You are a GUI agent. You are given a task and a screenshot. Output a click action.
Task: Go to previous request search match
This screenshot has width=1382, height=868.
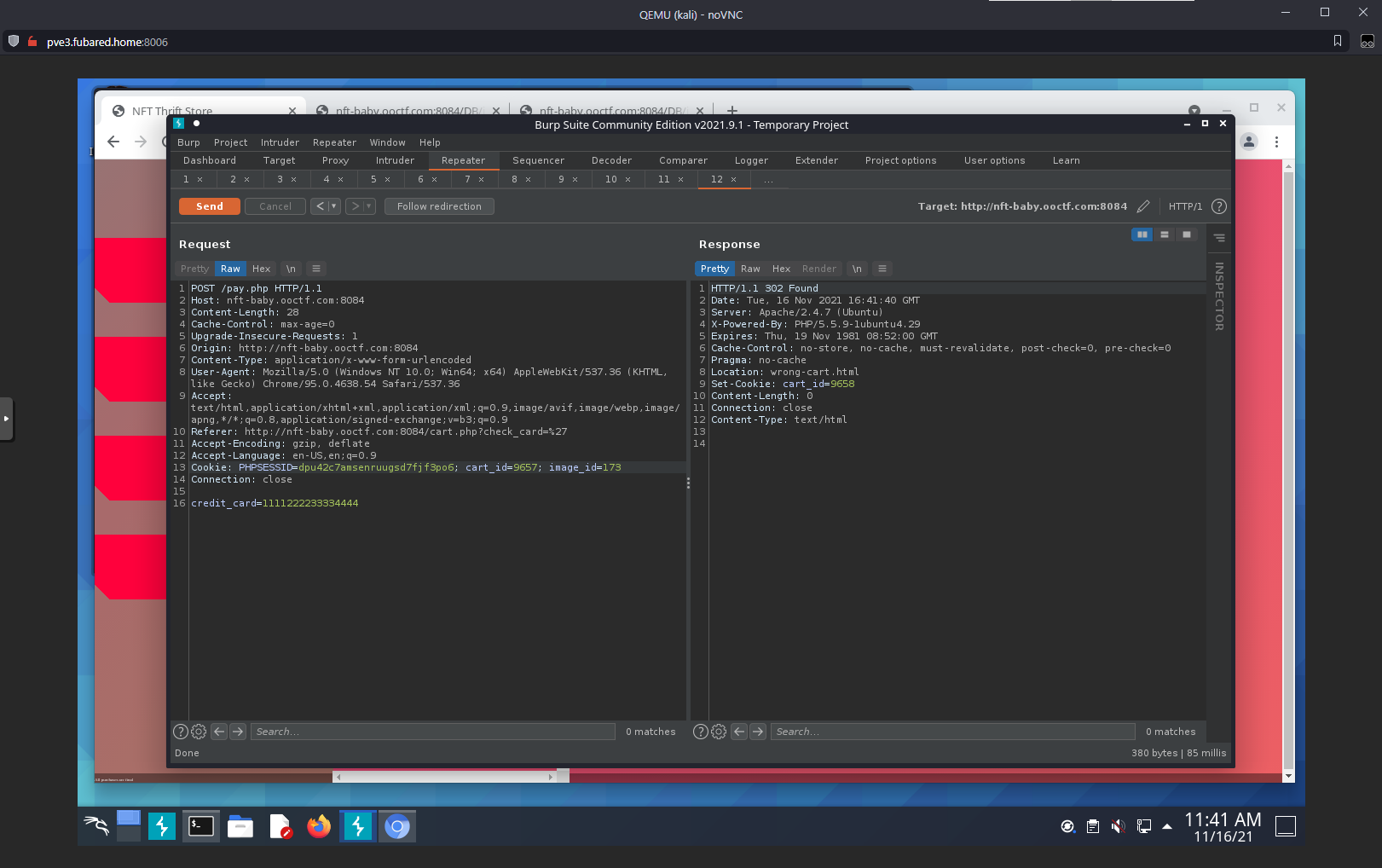pyautogui.click(x=219, y=732)
